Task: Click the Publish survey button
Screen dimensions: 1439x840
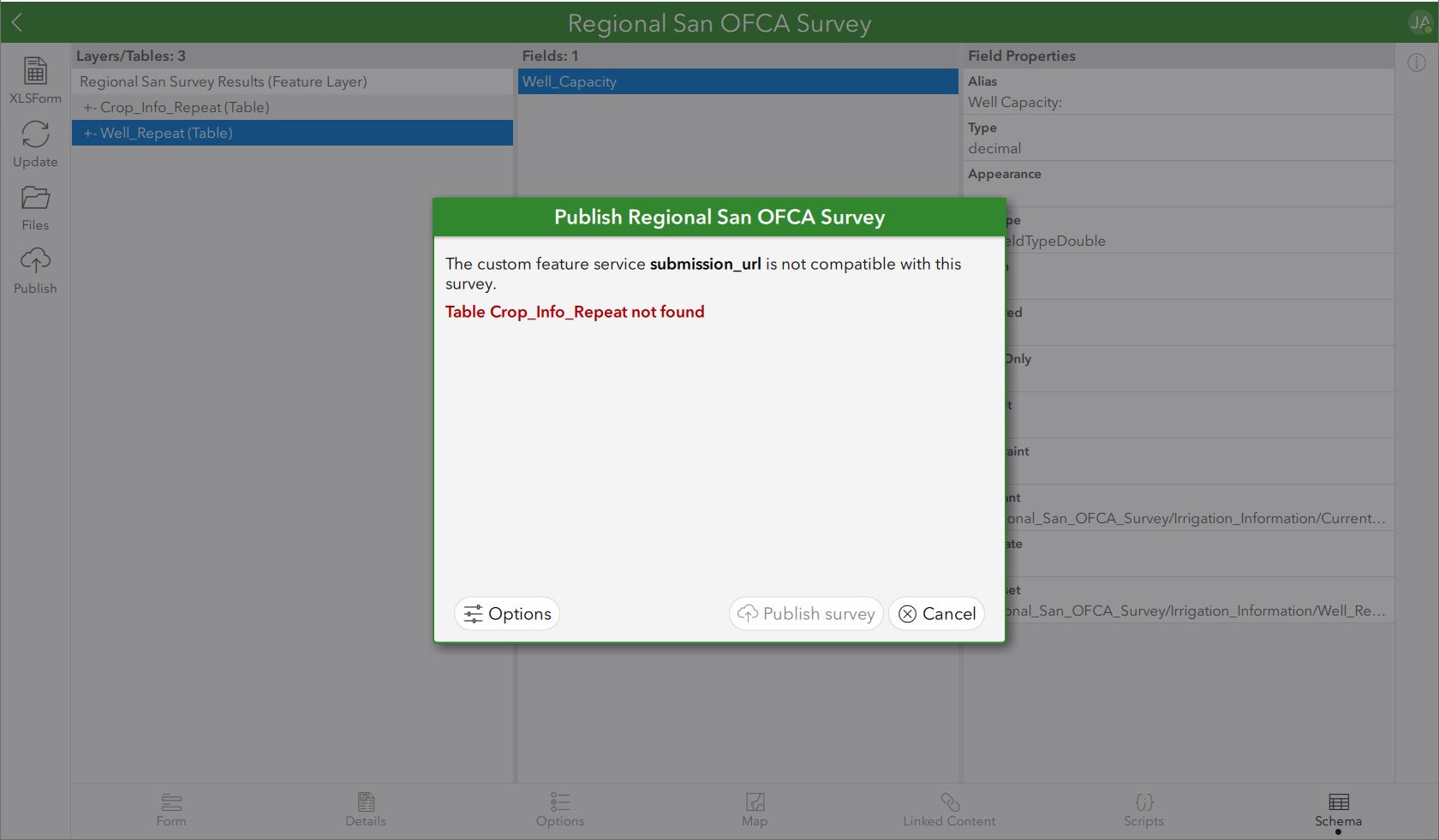Action: pyautogui.click(x=806, y=614)
